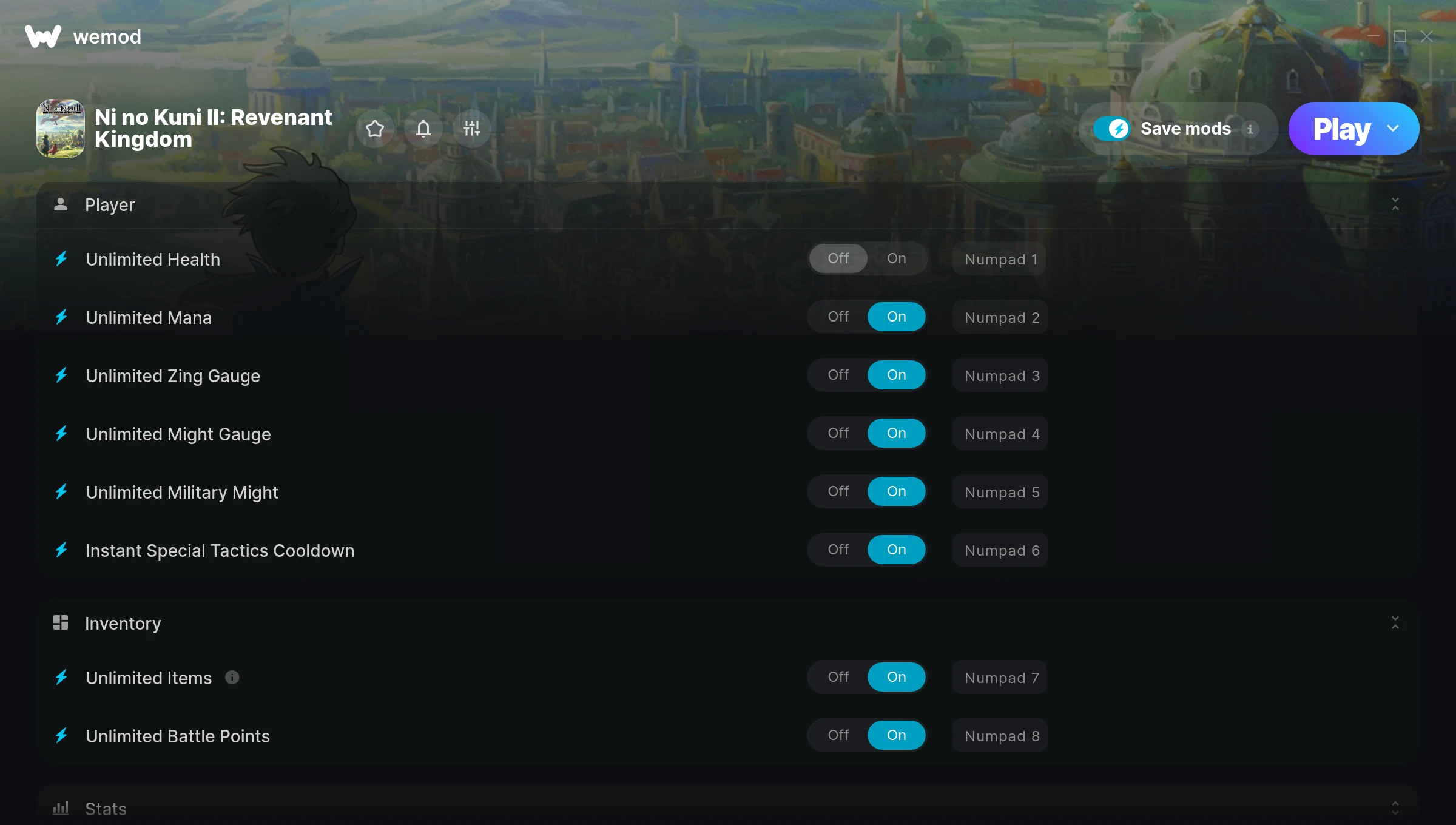
Task: Turn off Unlimited Mana
Action: [838, 317]
